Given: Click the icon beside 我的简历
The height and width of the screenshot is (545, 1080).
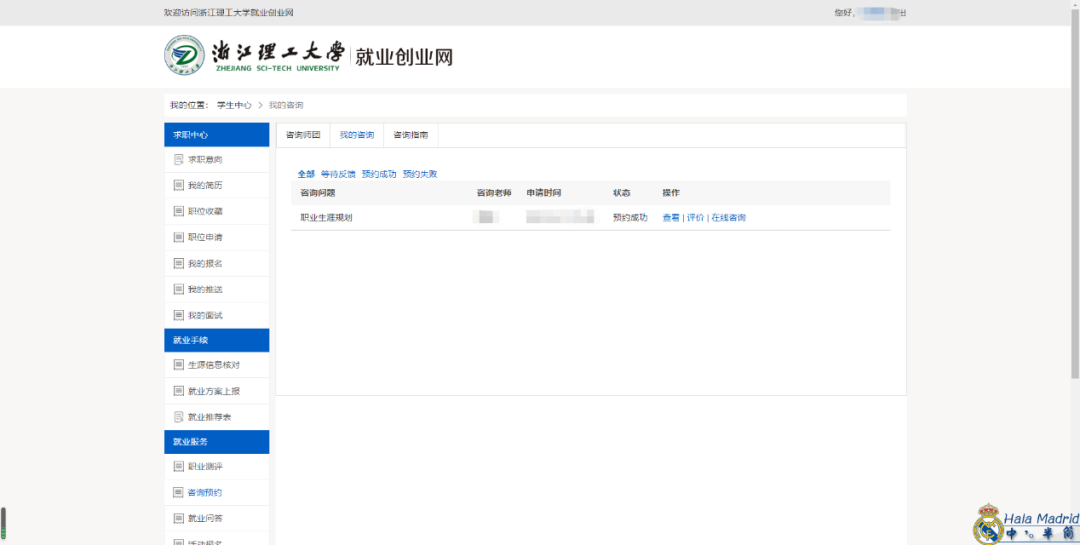Looking at the screenshot, I should click(179, 186).
